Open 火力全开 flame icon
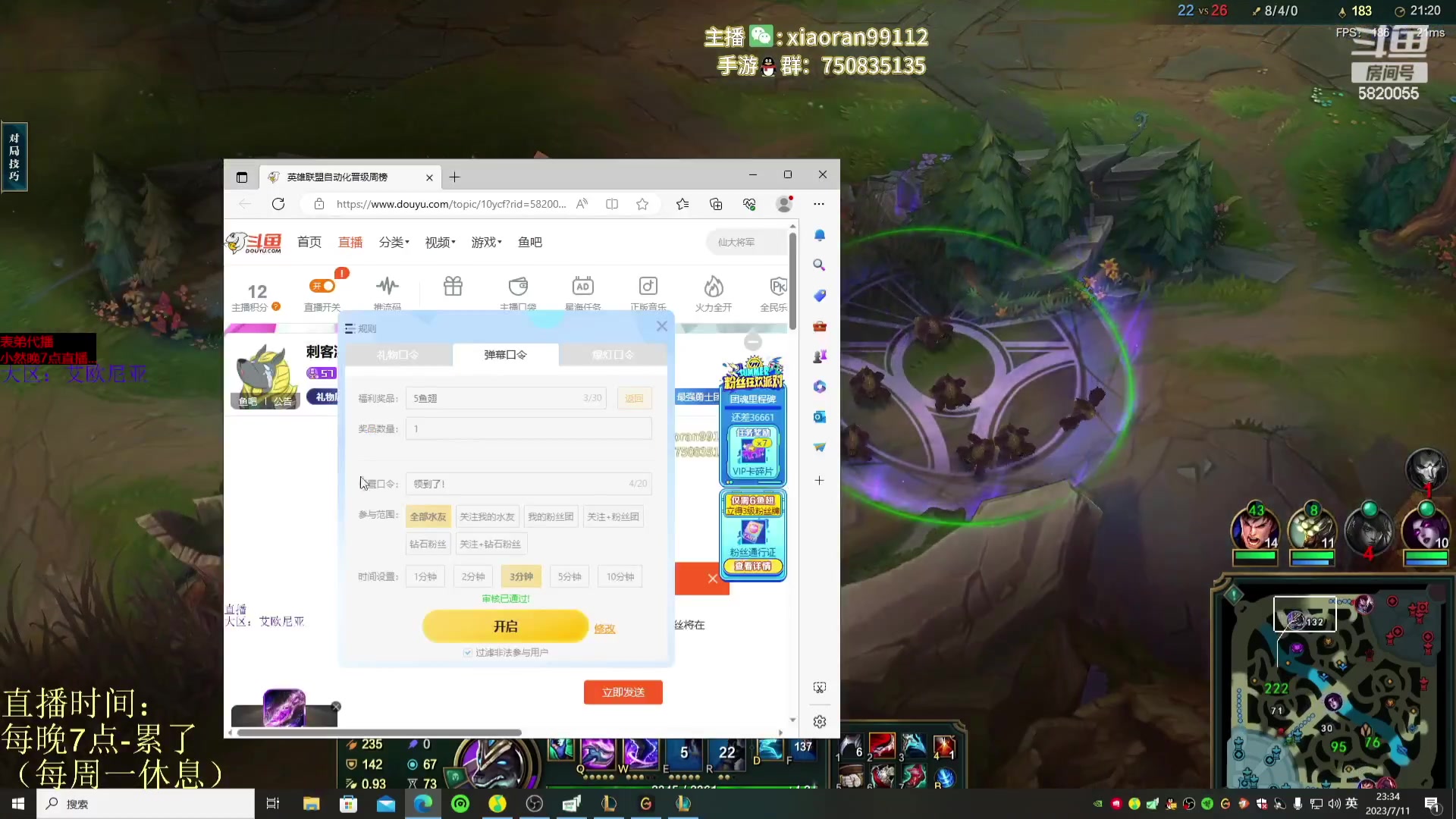 pyautogui.click(x=714, y=286)
